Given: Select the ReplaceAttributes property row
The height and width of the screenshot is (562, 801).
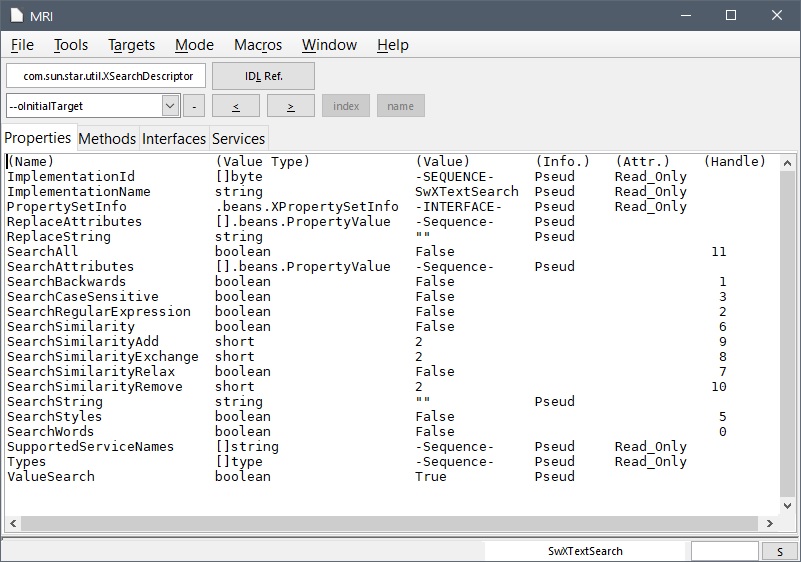Looking at the screenshot, I should [x=392, y=222].
